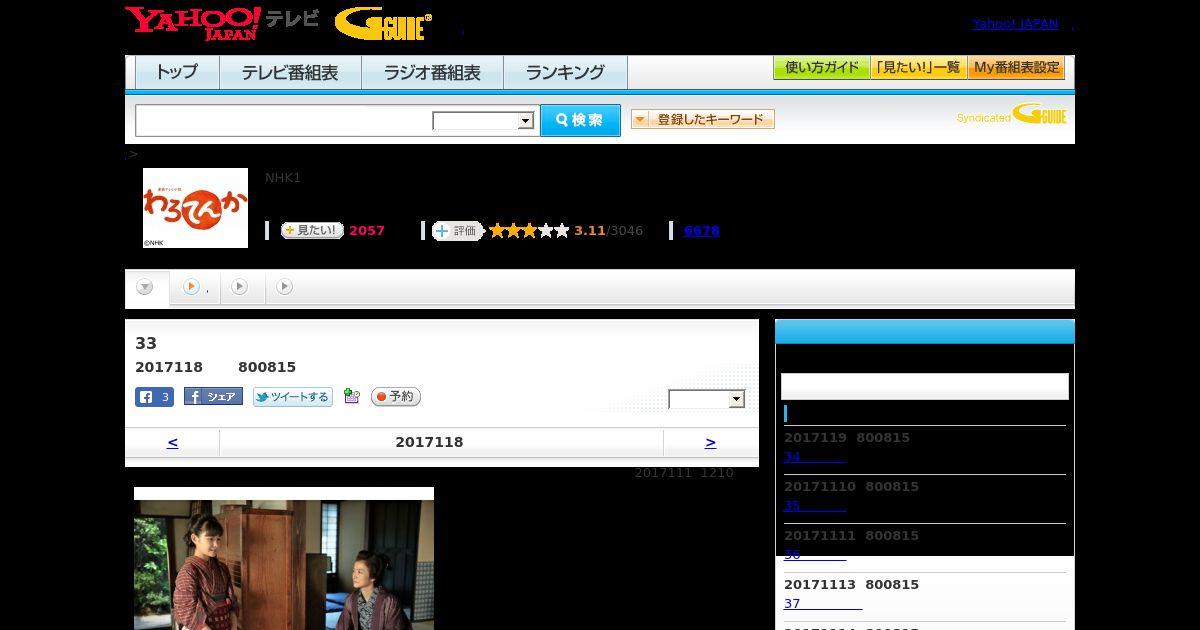The width and height of the screenshot is (1200, 630).
Task: Click the red-dot 予約 reservation button
Action: [x=396, y=397]
